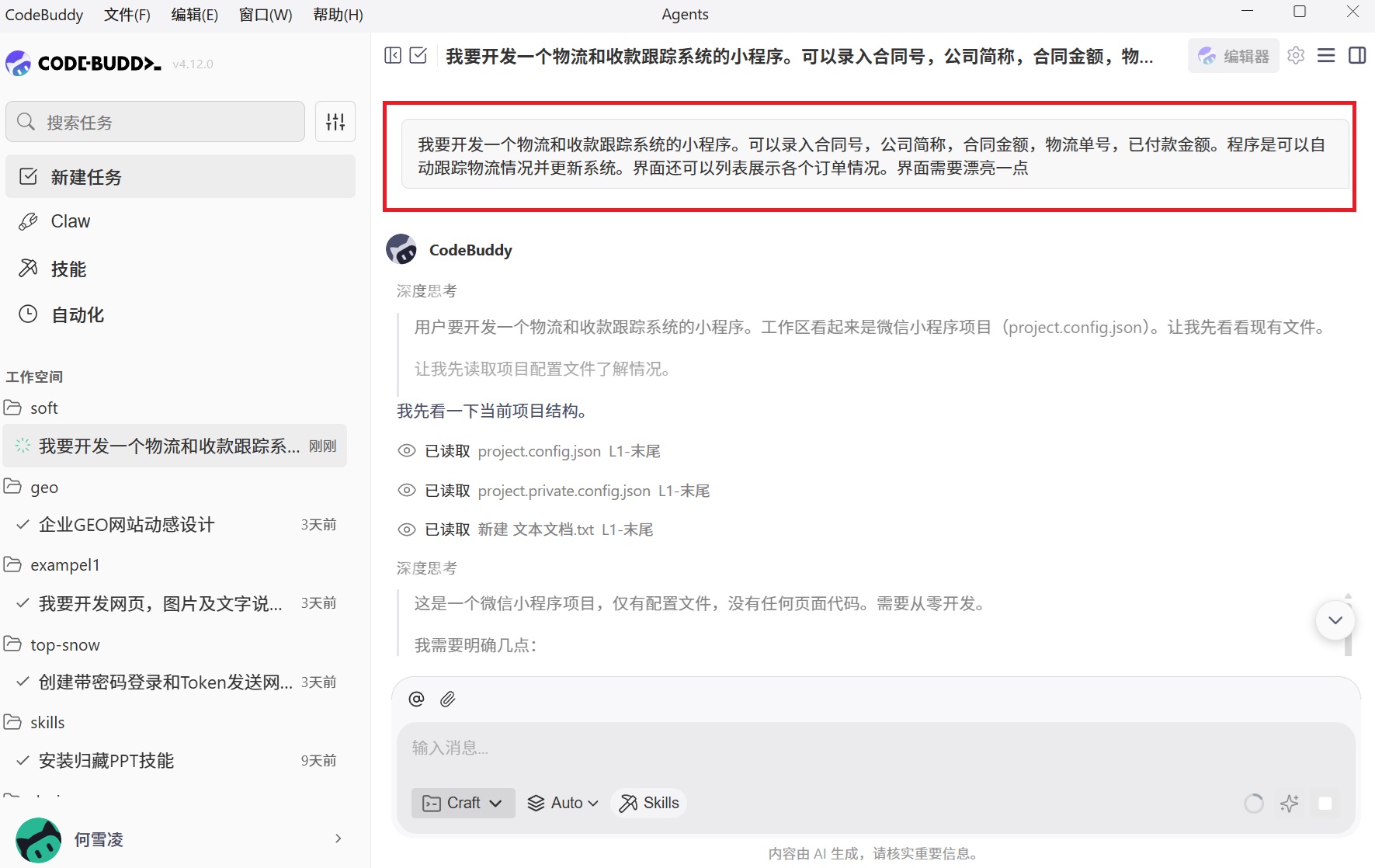Click 9天前 timestamp label
This screenshot has width=1375, height=868.
coord(318,761)
